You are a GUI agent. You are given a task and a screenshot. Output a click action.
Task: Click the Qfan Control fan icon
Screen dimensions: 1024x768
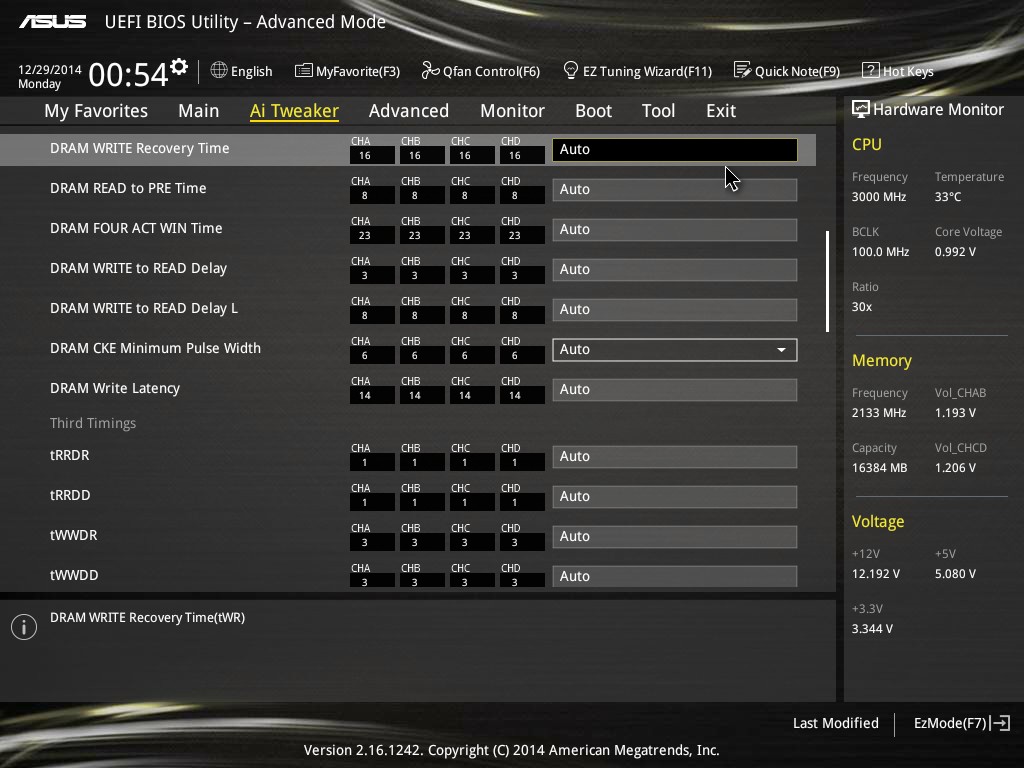(430, 70)
